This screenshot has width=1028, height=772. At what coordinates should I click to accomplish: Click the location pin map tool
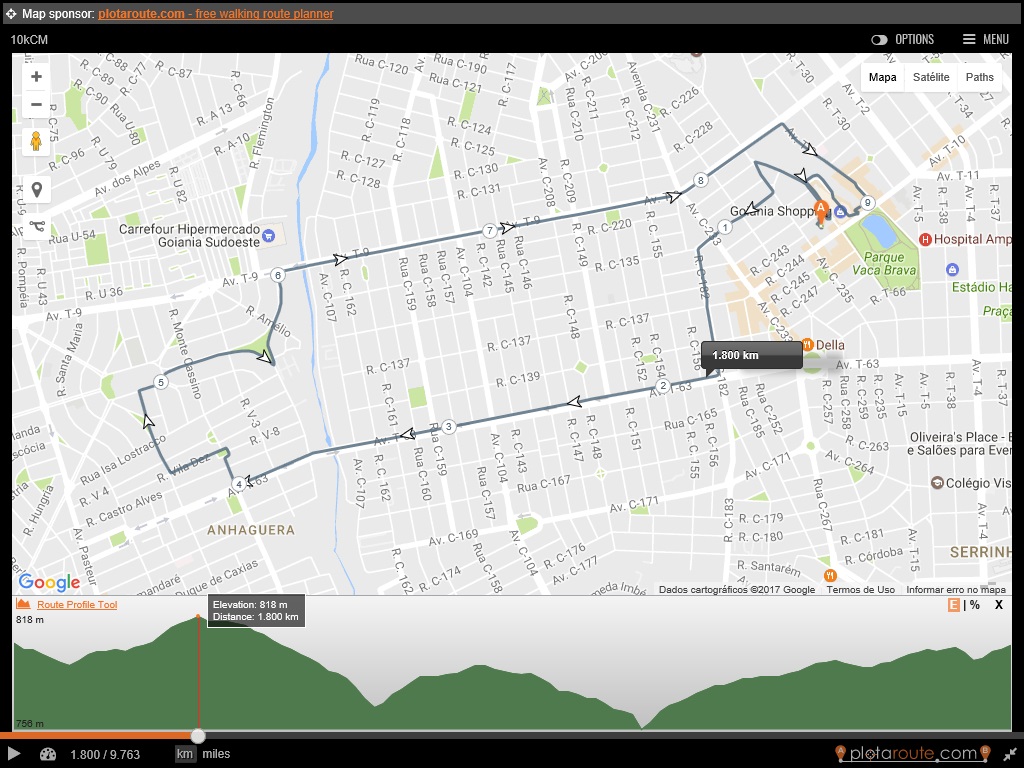(x=37, y=190)
